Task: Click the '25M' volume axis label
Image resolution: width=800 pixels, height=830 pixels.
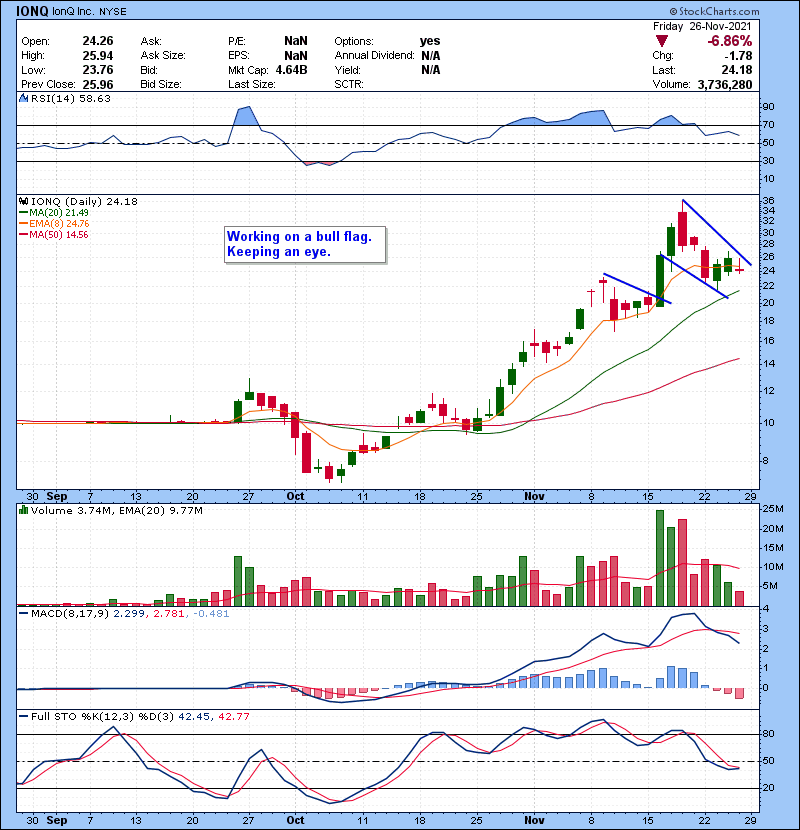Action: 772,509
